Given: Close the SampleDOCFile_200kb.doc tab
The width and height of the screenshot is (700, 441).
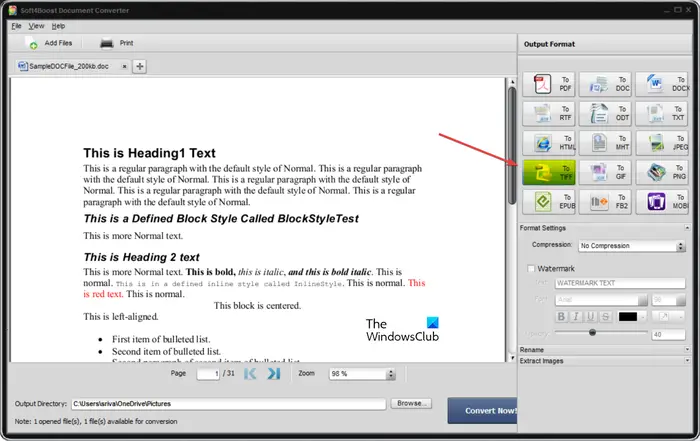Looking at the screenshot, I should 125,67.
